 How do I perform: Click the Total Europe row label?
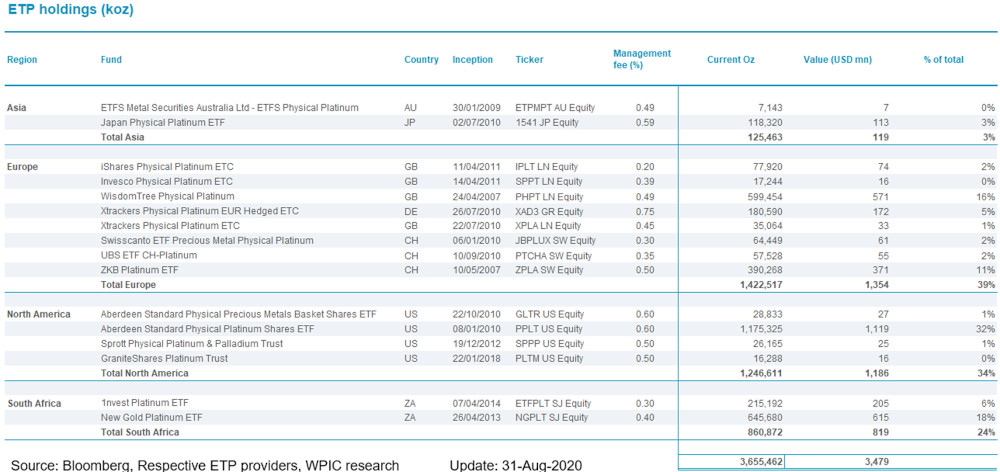128,284
